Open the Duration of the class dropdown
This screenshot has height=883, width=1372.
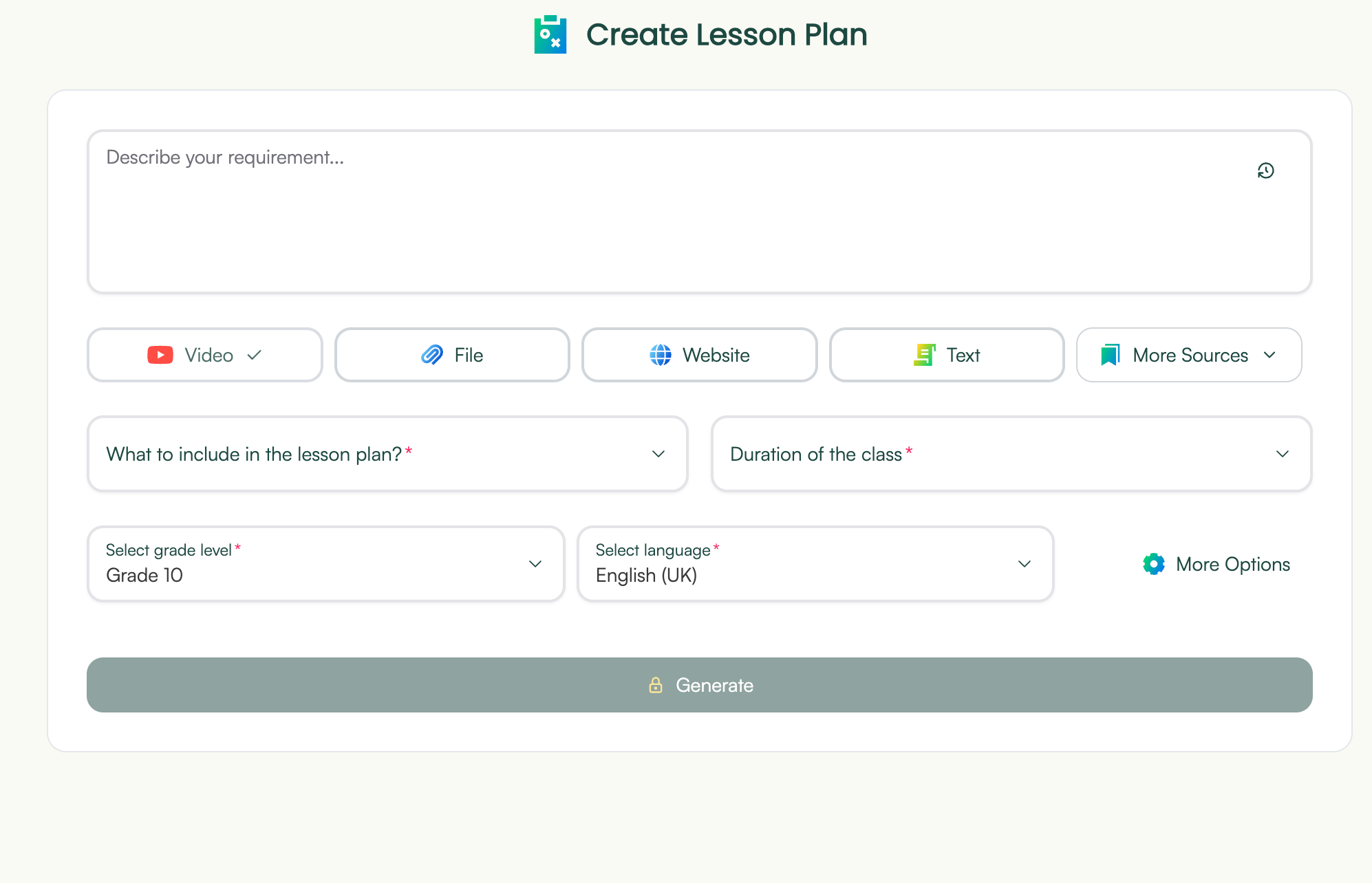(1011, 454)
